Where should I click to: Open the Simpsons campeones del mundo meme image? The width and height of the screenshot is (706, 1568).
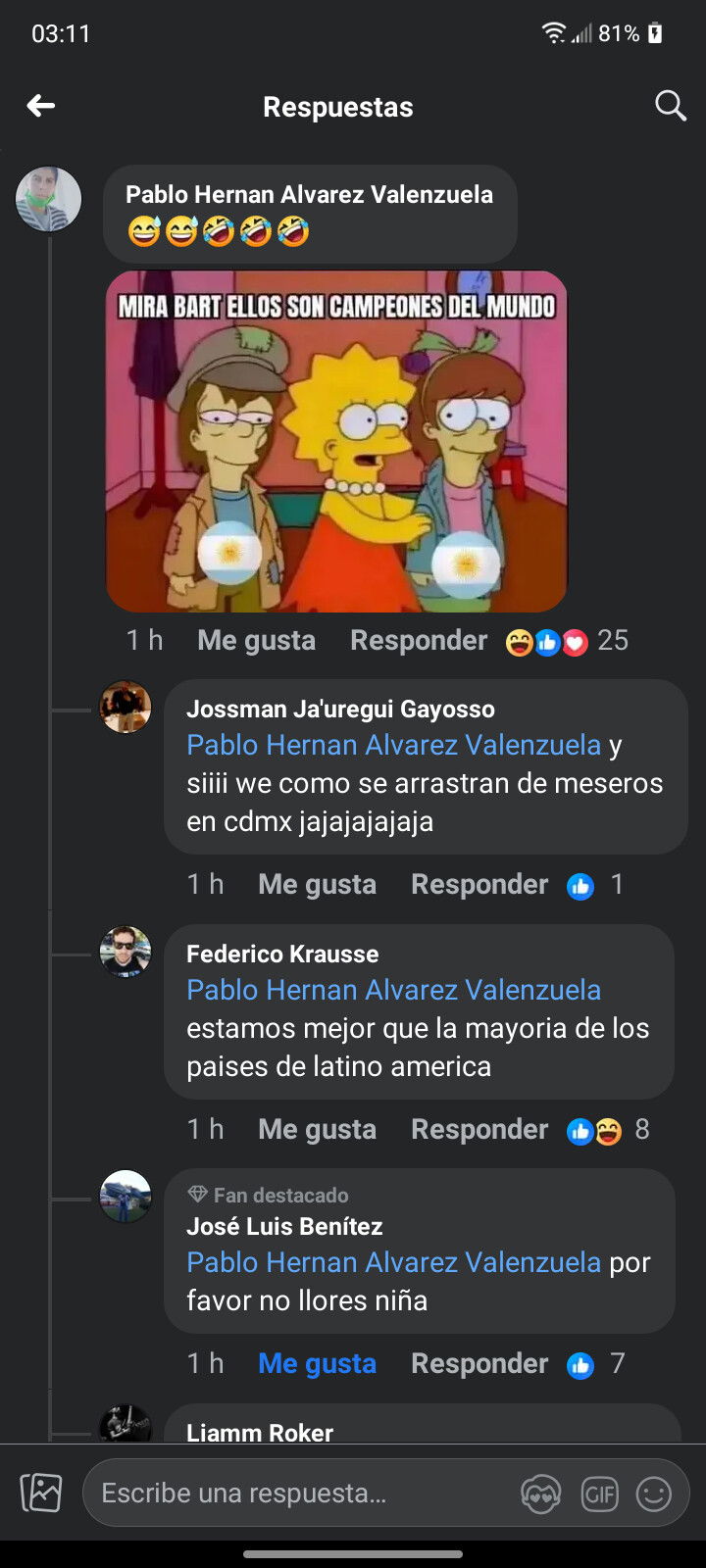[x=336, y=442]
